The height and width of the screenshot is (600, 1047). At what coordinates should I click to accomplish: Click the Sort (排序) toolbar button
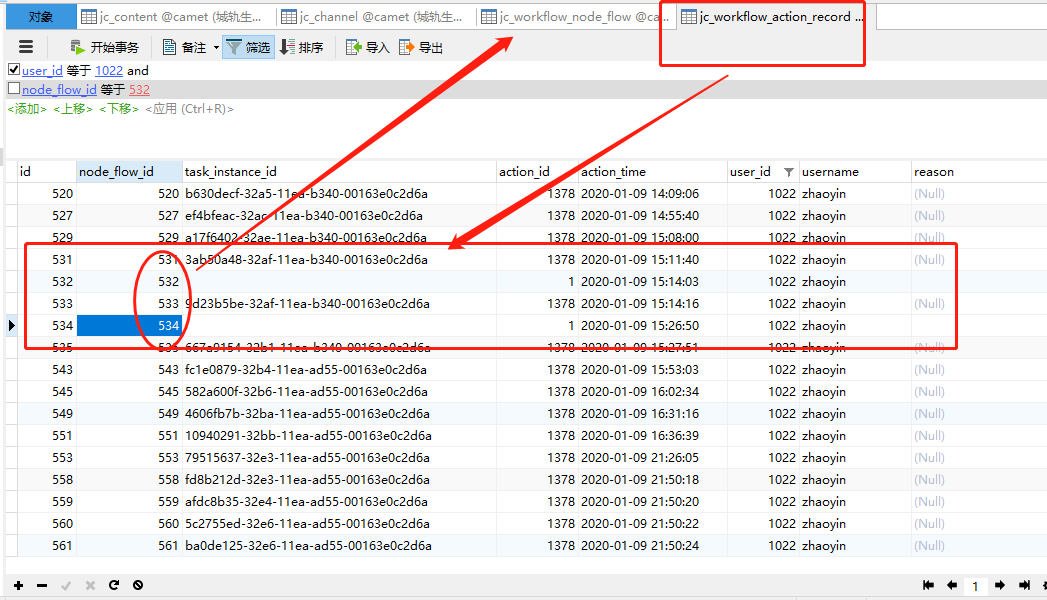tap(301, 47)
